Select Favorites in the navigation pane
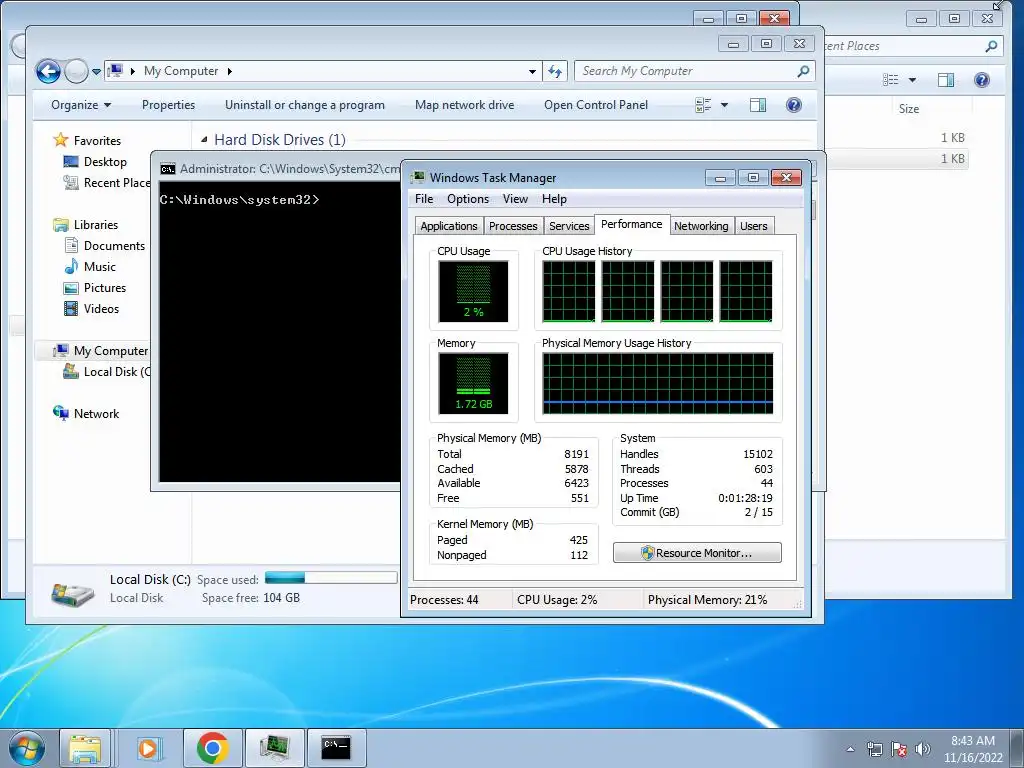 pyautogui.click(x=97, y=140)
